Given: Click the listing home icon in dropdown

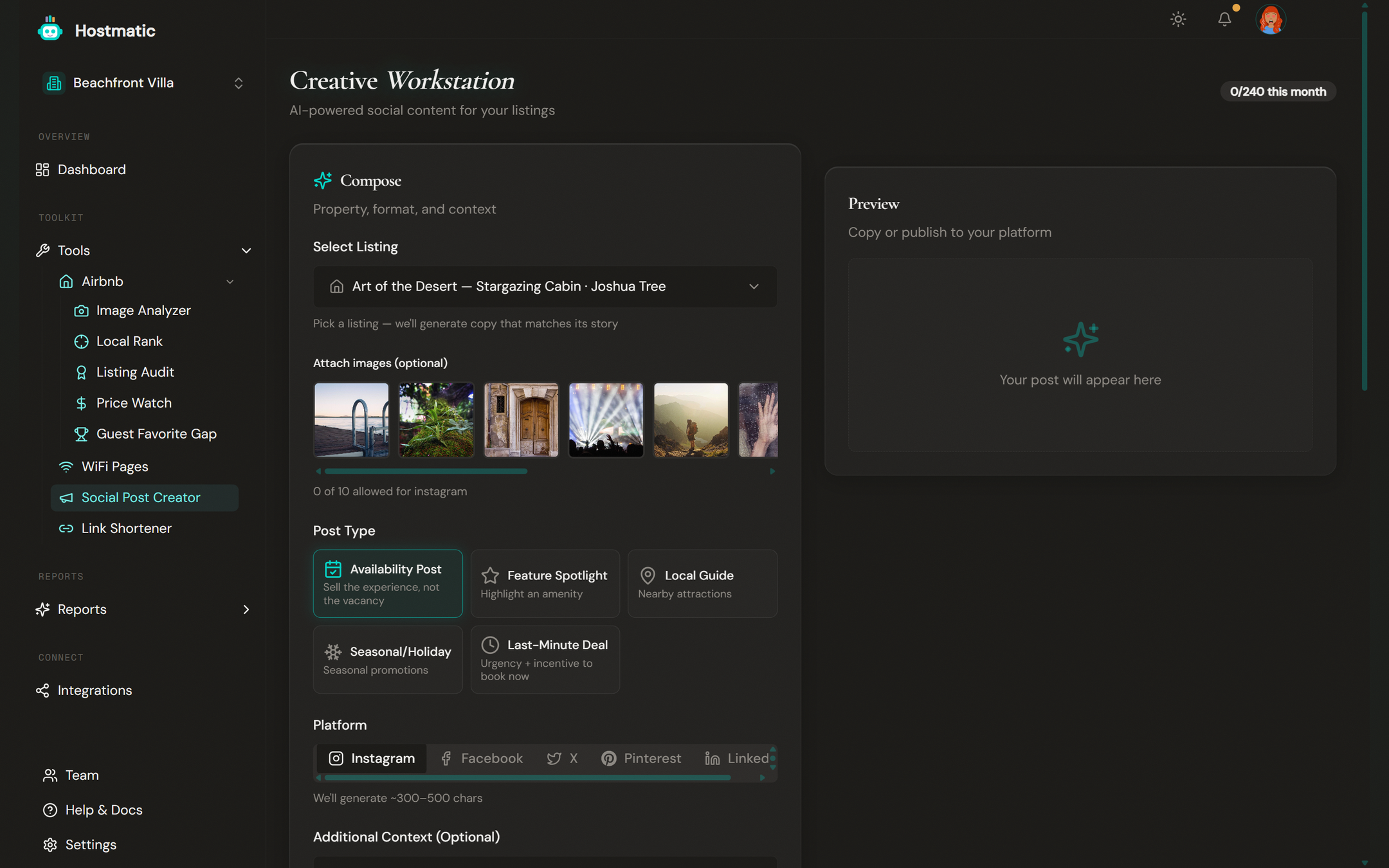Looking at the screenshot, I should [336, 287].
